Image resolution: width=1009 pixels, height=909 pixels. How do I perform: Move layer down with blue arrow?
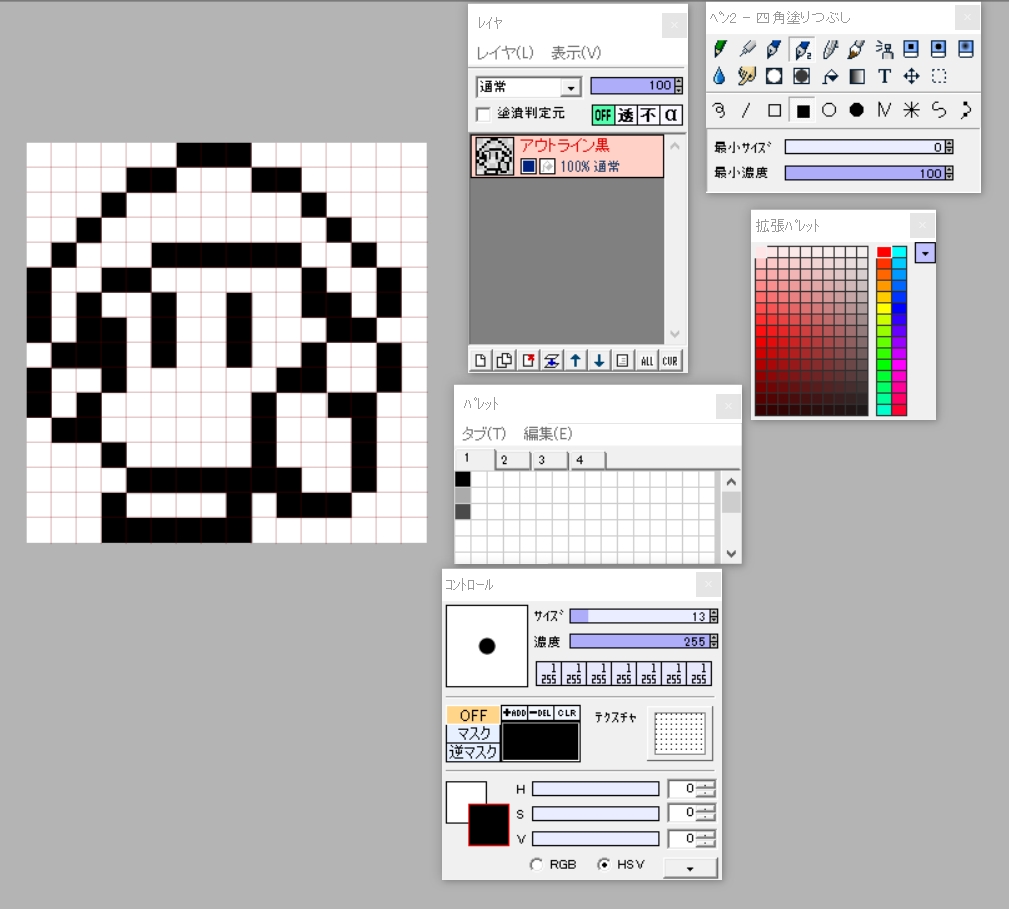(599, 360)
